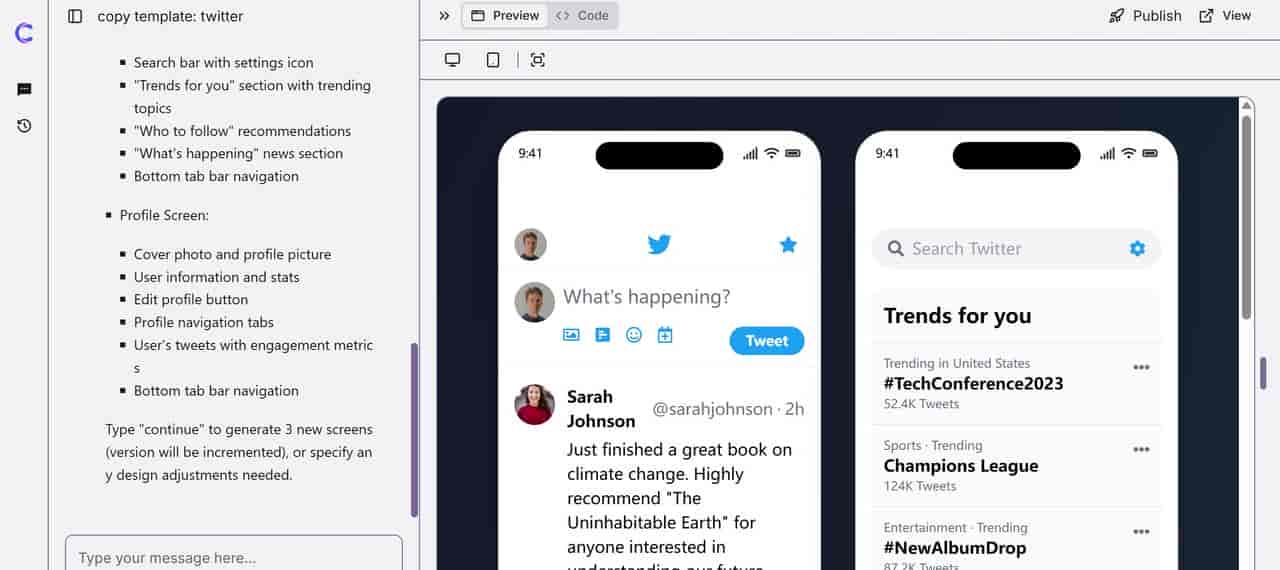Click the image attach icon in composer
The image size is (1280, 570).
(571, 335)
